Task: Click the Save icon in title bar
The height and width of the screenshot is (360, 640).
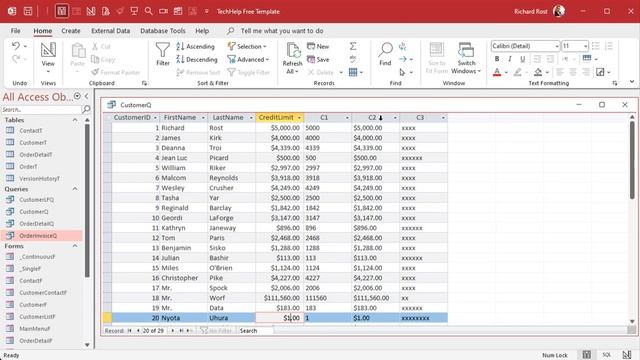Action: [28, 11]
